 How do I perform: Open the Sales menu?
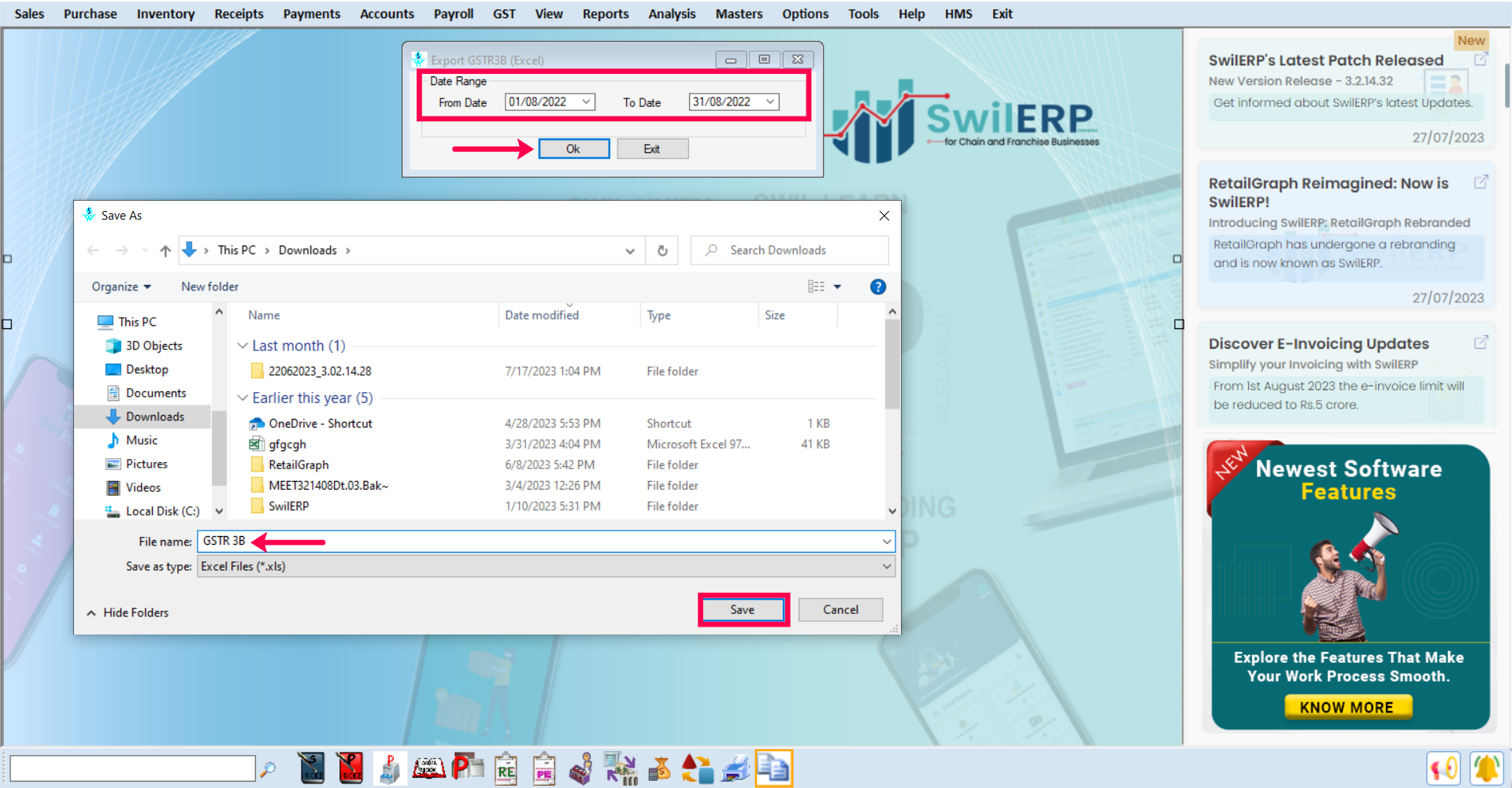tap(29, 13)
